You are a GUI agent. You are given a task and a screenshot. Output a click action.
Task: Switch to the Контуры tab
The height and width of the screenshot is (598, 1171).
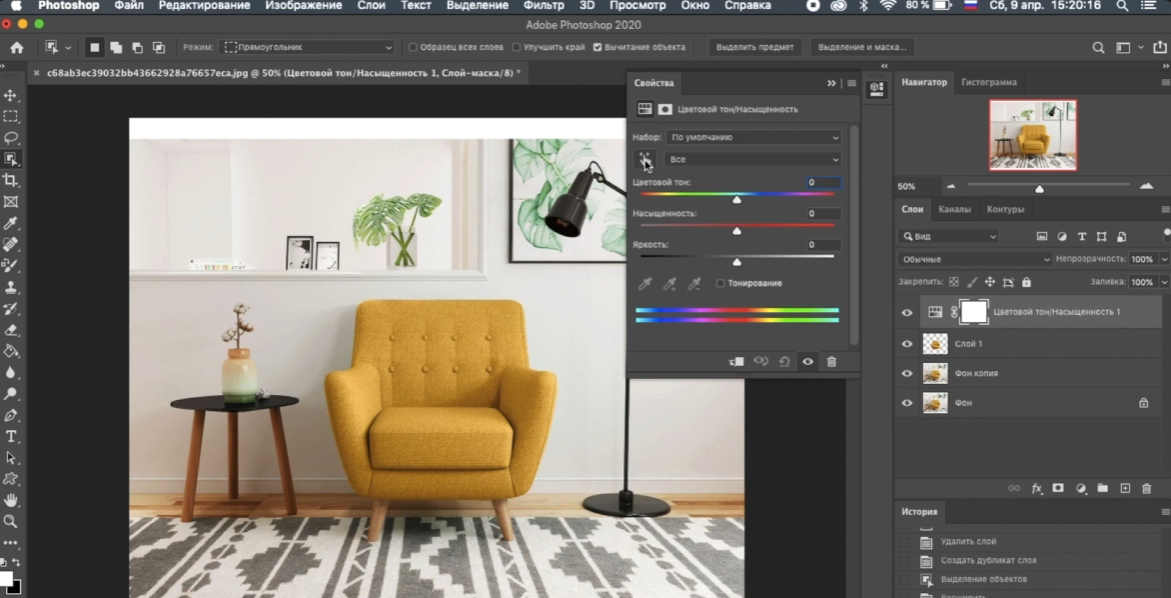1005,209
